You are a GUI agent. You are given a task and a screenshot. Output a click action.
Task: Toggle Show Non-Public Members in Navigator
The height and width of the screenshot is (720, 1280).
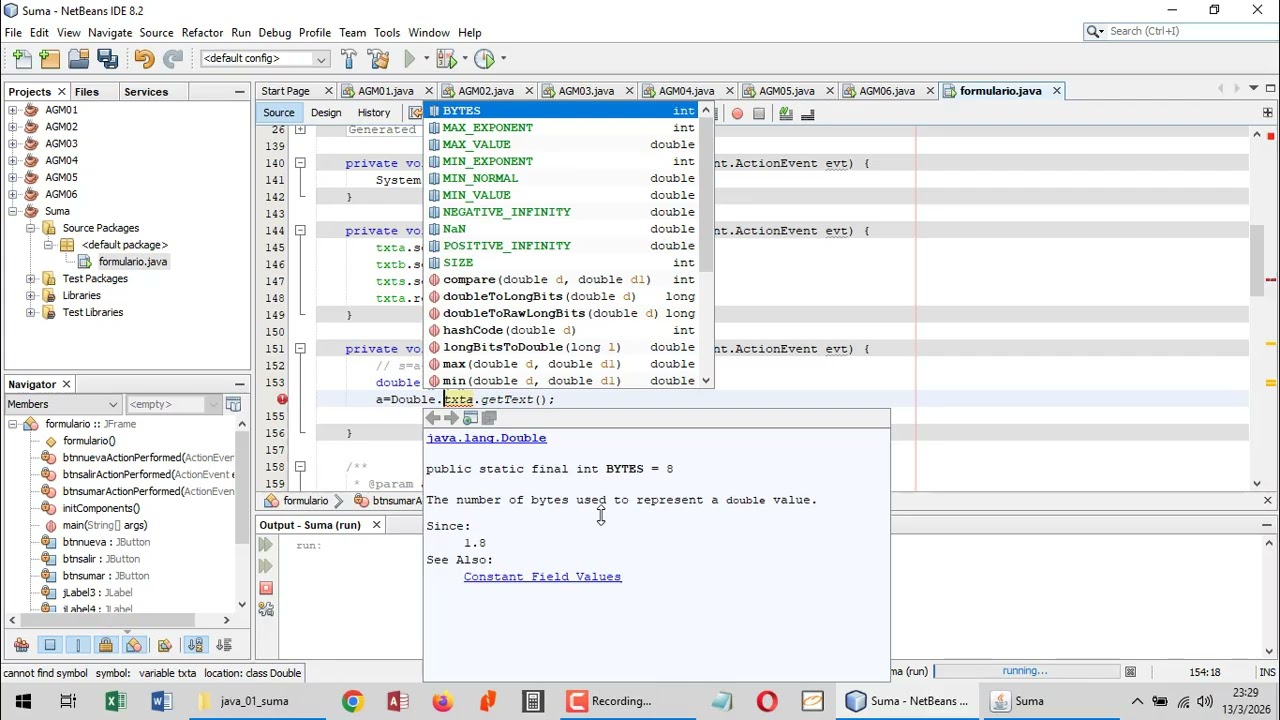click(107, 645)
